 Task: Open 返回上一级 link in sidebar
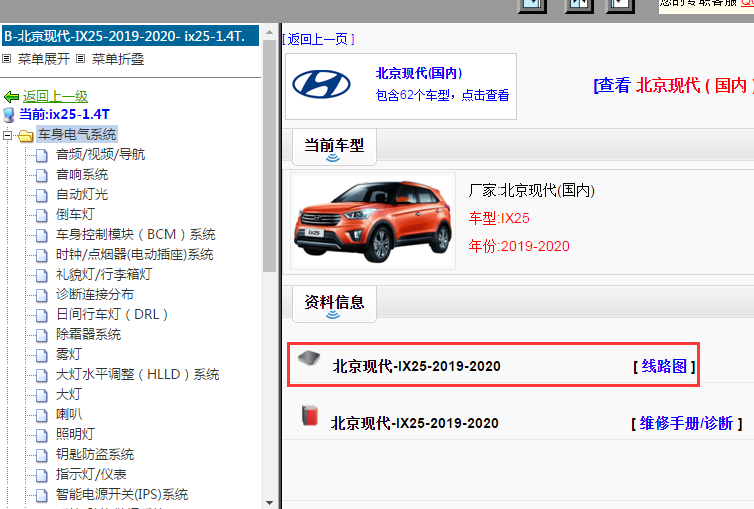point(55,97)
